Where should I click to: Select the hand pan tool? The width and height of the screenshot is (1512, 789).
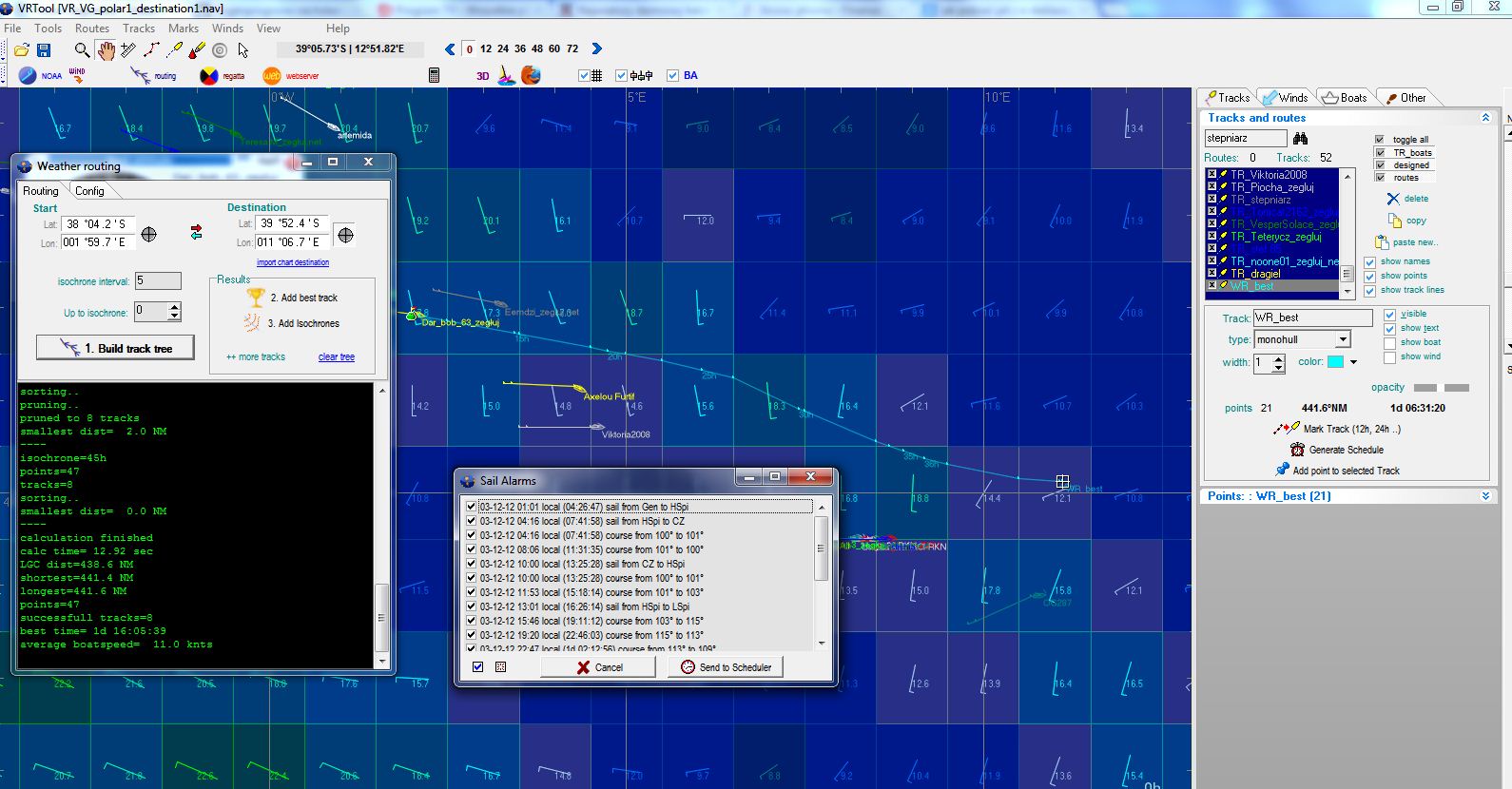(x=106, y=49)
